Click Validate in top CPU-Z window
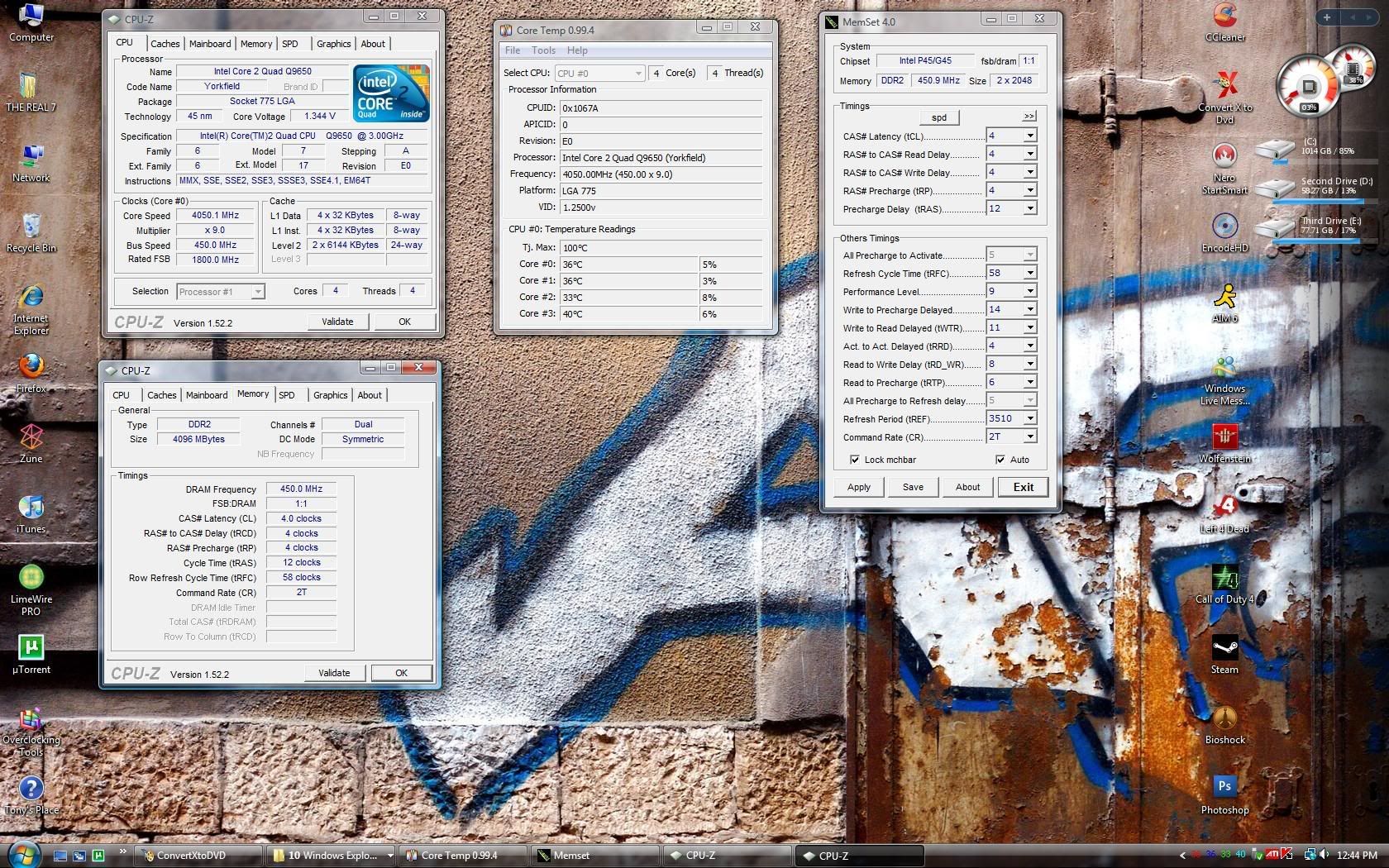 (x=337, y=322)
